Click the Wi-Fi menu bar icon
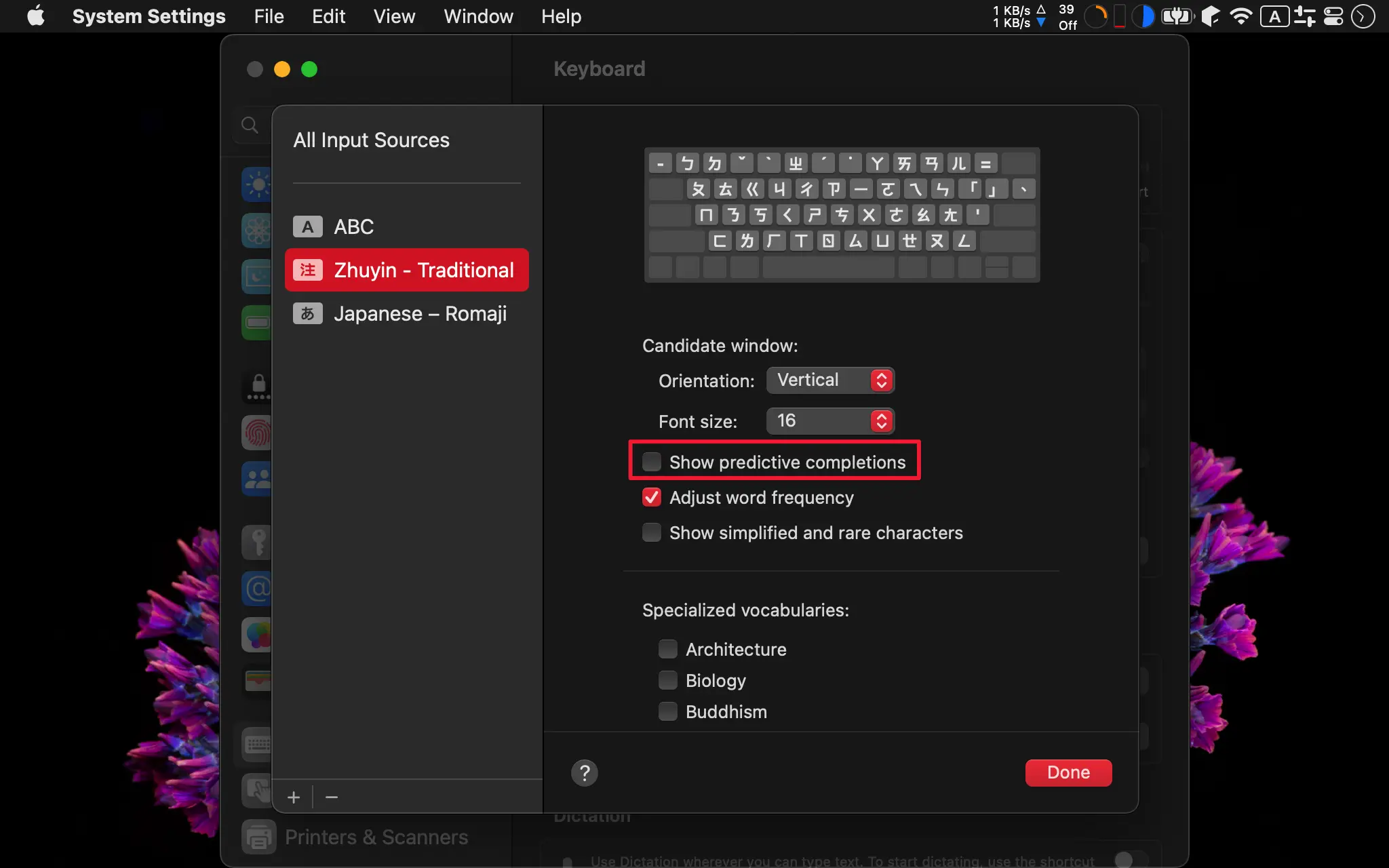The height and width of the screenshot is (868, 1389). click(1240, 16)
